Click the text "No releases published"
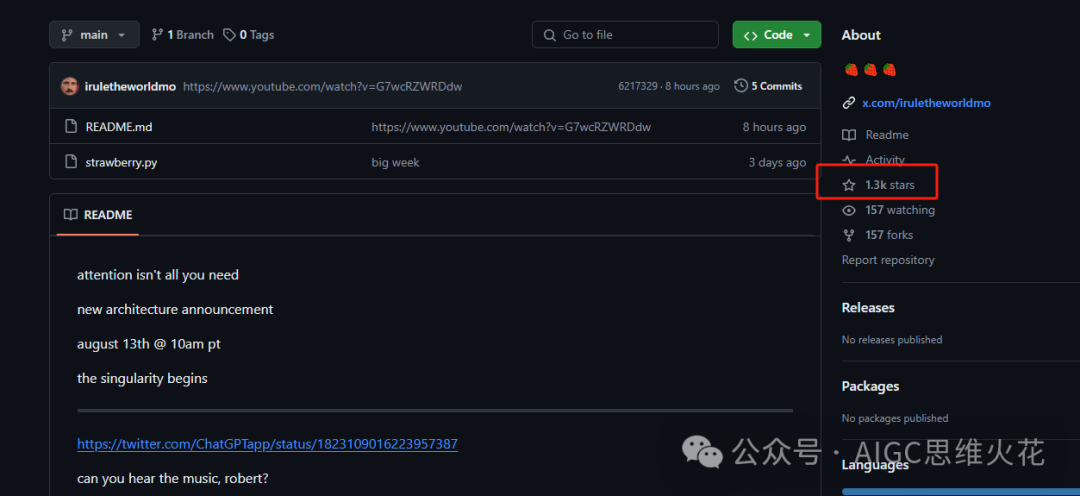The width and height of the screenshot is (1080, 496). pos(892,340)
